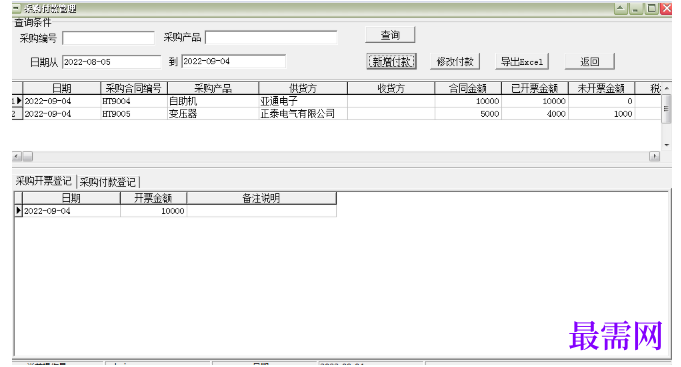681x367 pixels.
Task: Set the 日期从 start date field
Action: [111, 62]
